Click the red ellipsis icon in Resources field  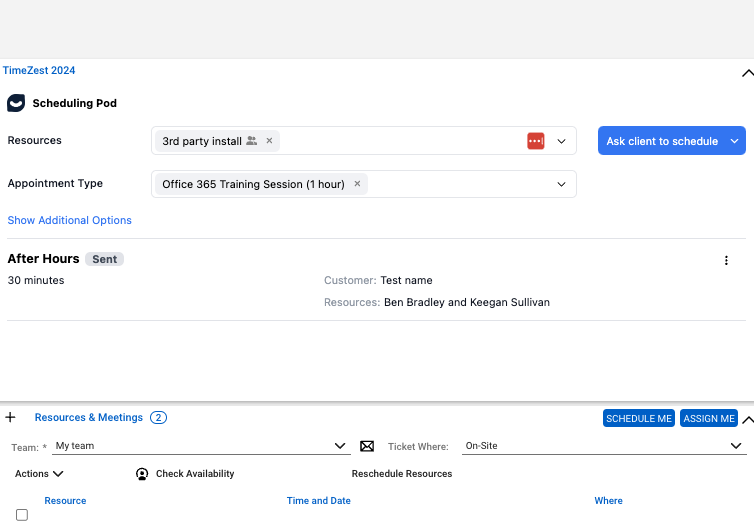point(535,141)
